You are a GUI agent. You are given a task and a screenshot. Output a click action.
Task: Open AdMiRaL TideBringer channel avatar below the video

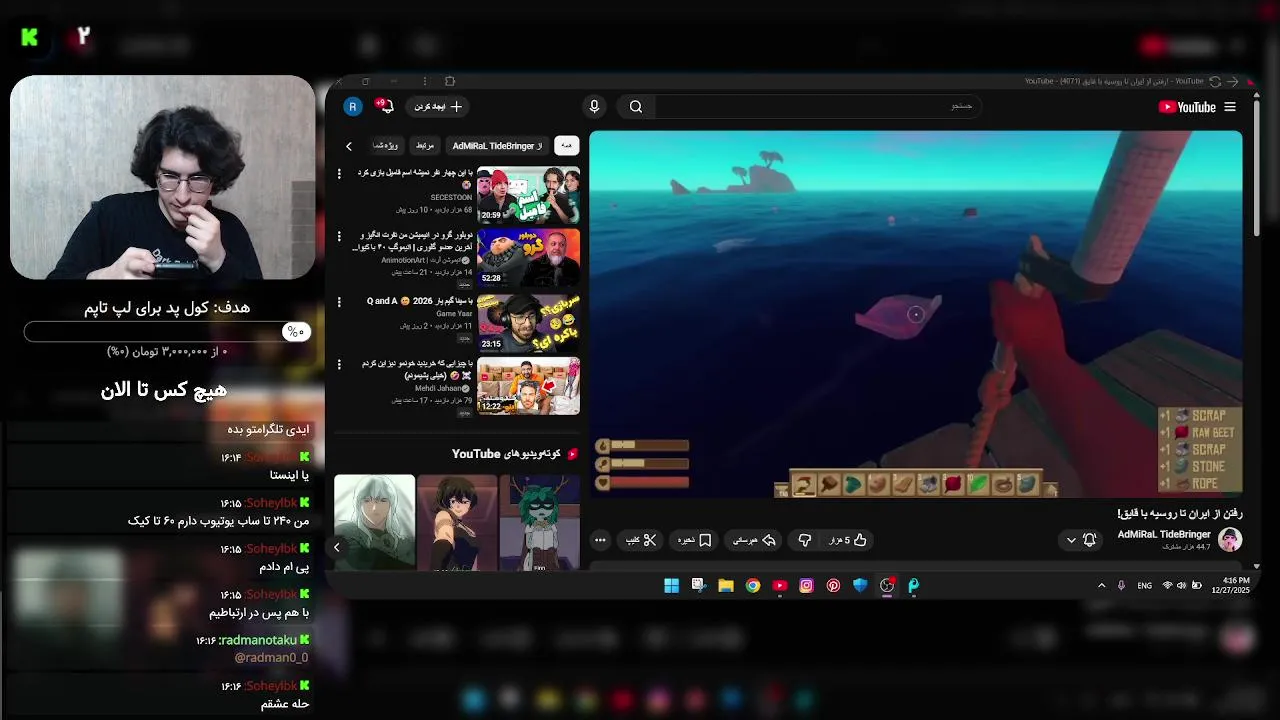tap(1230, 540)
